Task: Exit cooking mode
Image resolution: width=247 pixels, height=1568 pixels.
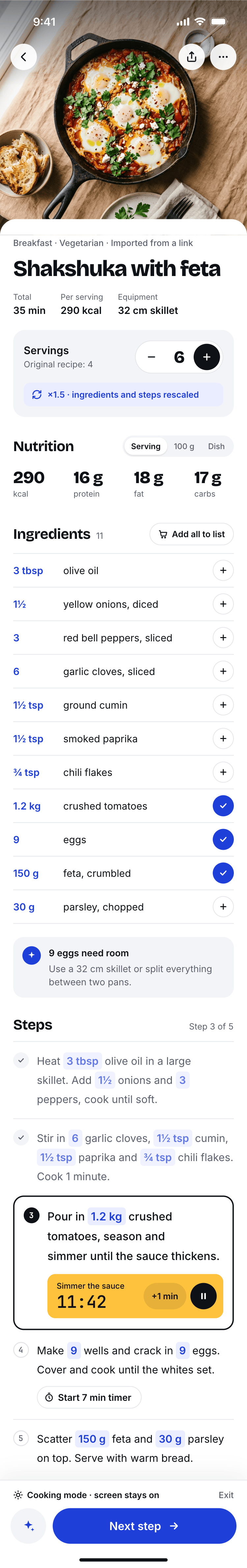Action: tap(226, 1494)
